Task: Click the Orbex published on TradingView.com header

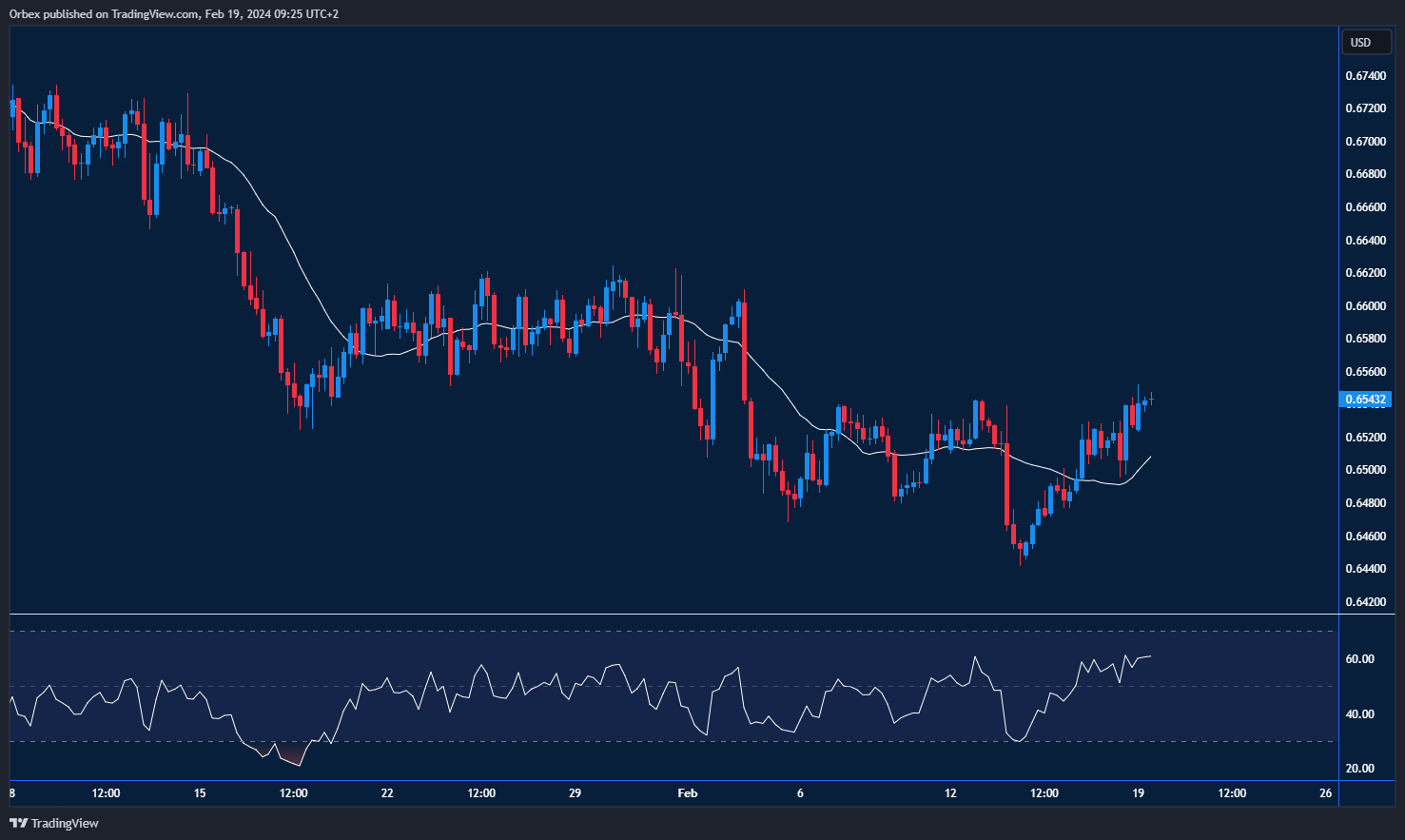Action: [x=174, y=13]
